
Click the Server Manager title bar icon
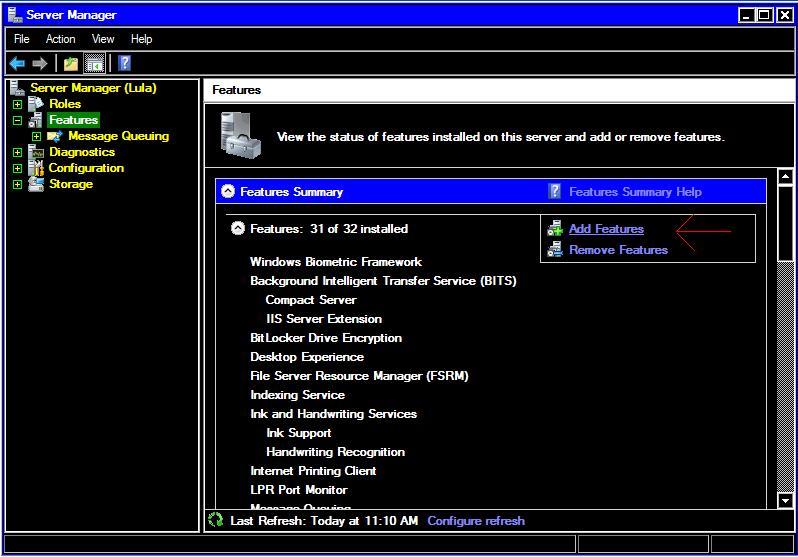coord(14,15)
